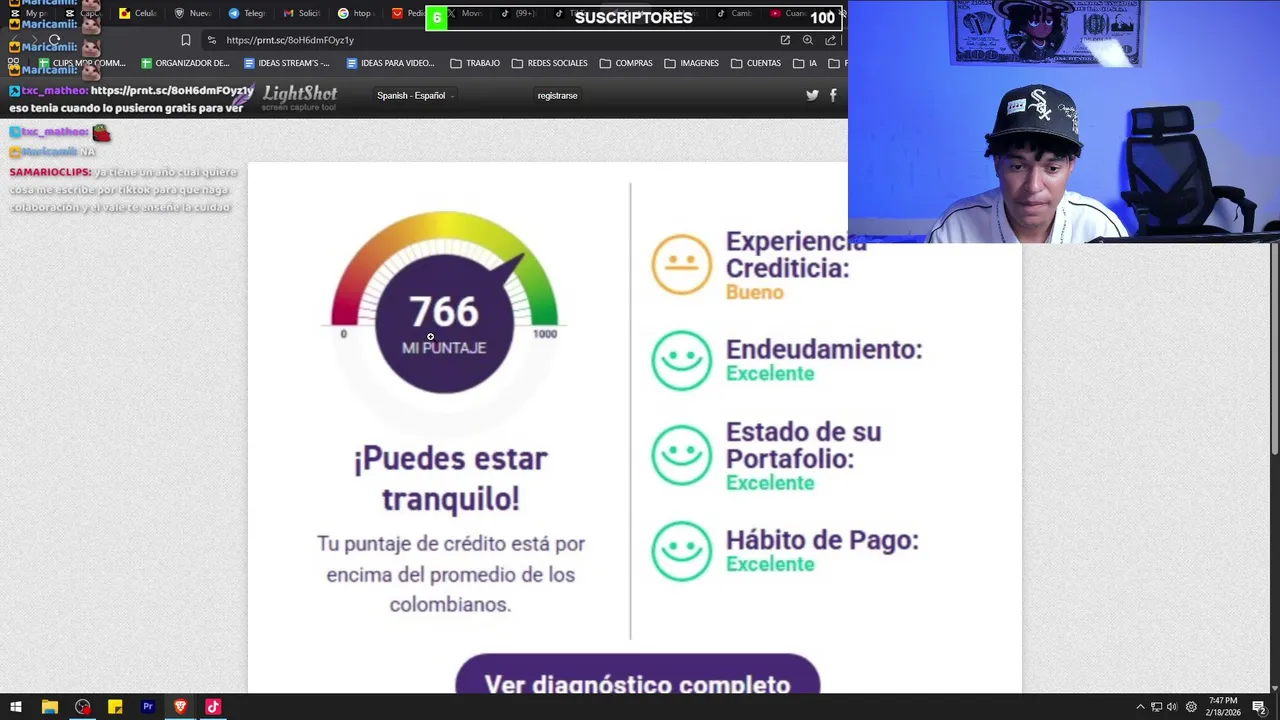This screenshot has width=1280, height=720.
Task: Open the IA bookmarks folder
Action: pos(805,63)
